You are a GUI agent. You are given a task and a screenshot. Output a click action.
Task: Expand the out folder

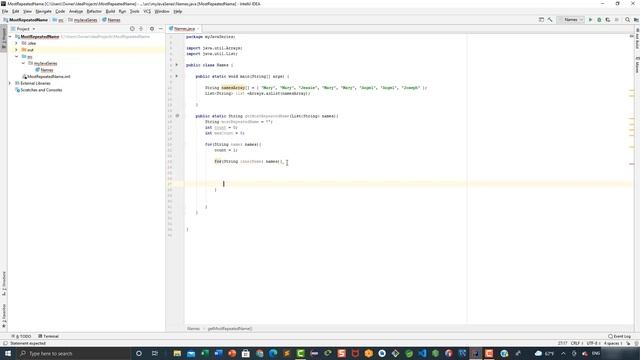click(x=17, y=50)
